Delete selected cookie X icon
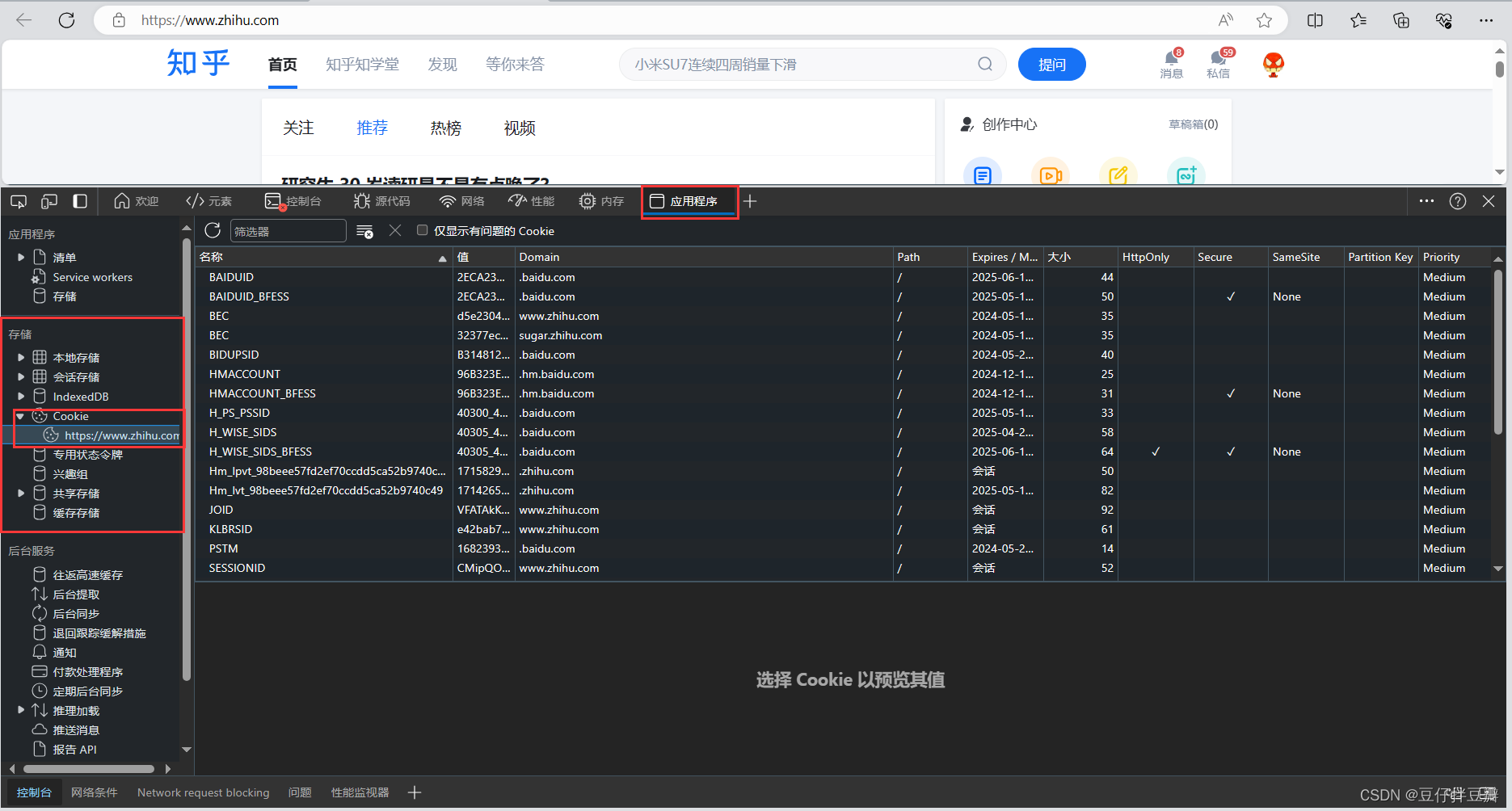Viewport: 1512px width, 811px height. [x=395, y=230]
